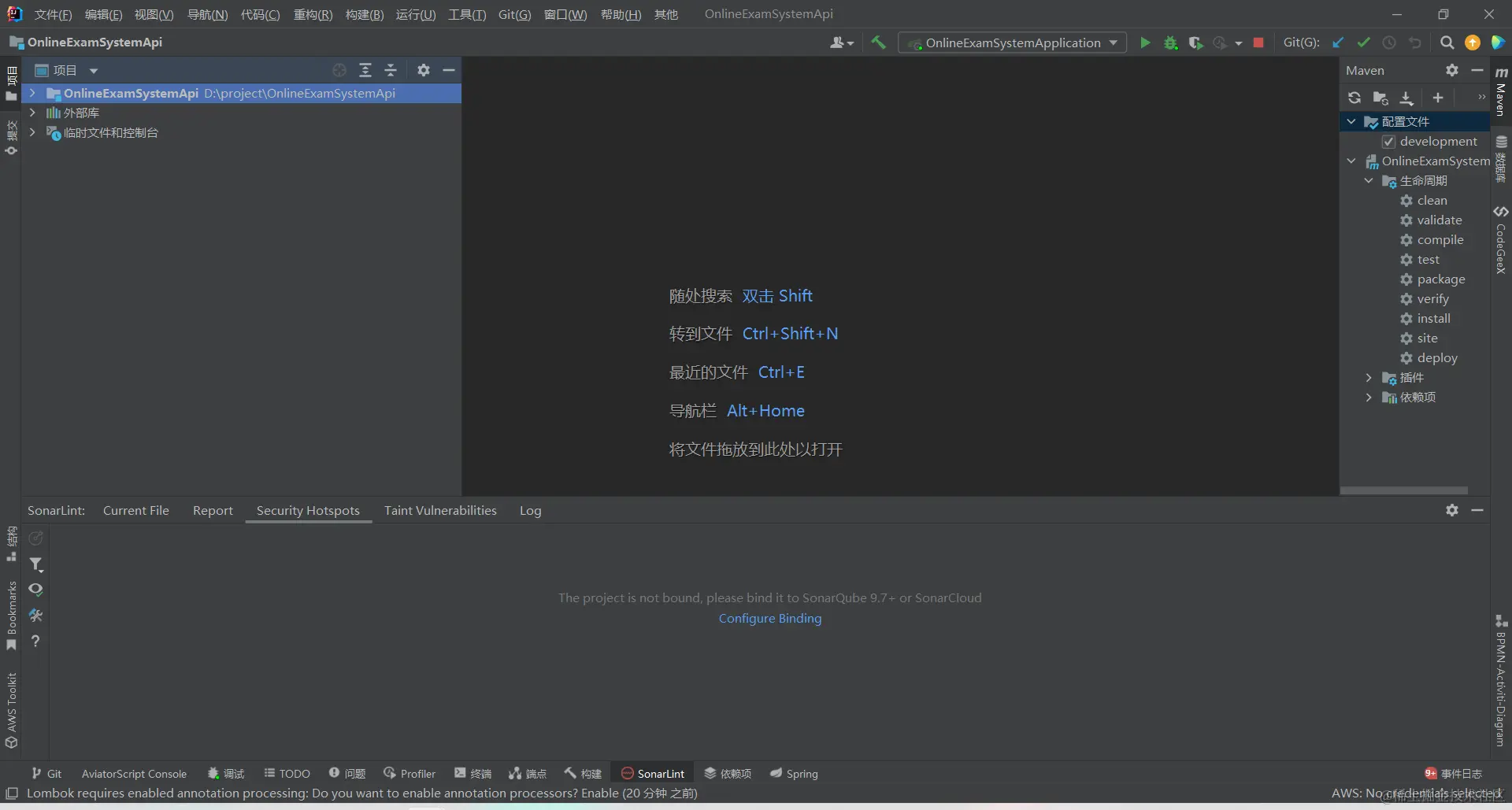1512x810 pixels.
Task: Open SonarLint filter icon
Action: [x=36, y=564]
